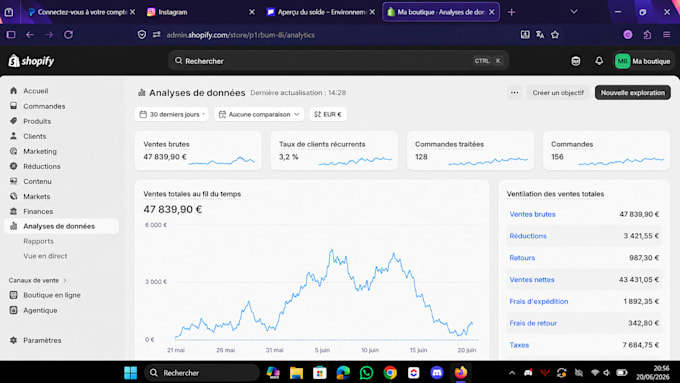
Task: Click the Réductions badge icon
Action: (13, 166)
